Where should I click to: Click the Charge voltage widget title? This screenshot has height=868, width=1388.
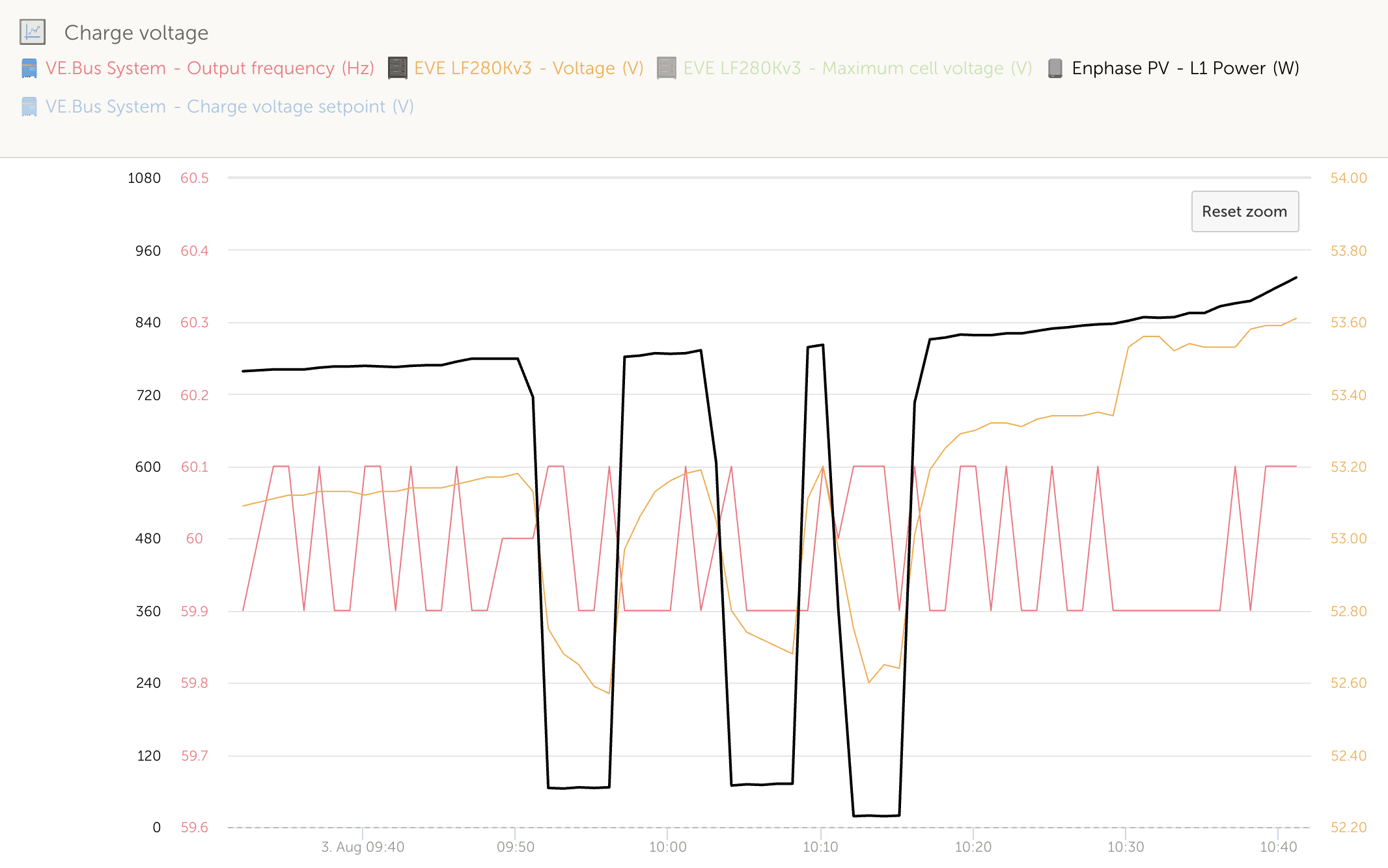[x=136, y=33]
